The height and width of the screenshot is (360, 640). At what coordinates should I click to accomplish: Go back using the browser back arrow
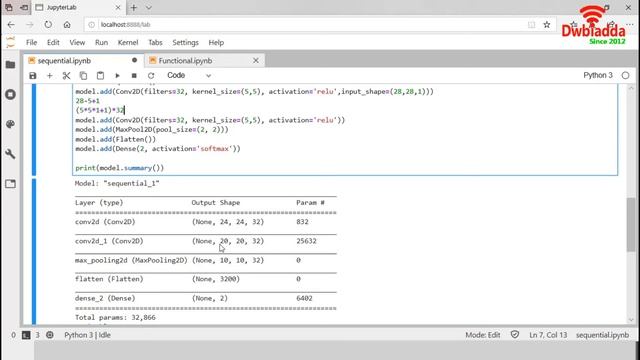pyautogui.click(x=11, y=24)
